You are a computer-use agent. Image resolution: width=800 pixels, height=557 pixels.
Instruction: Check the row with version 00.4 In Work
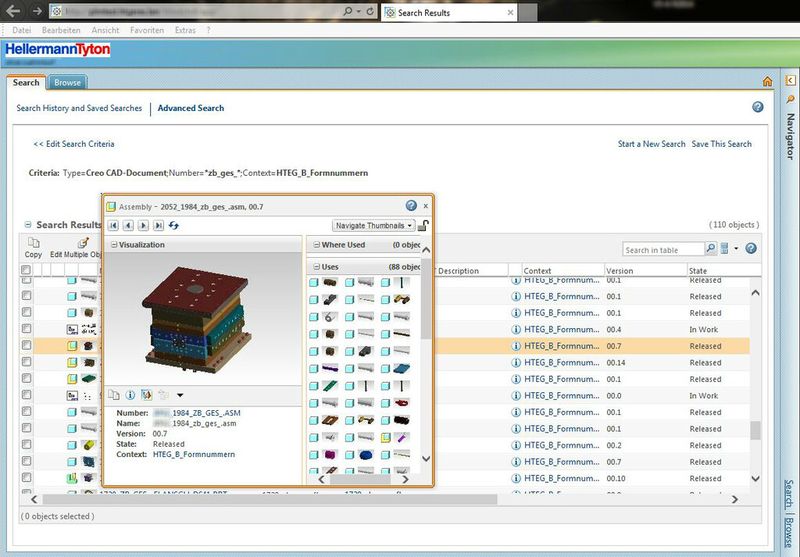27,328
